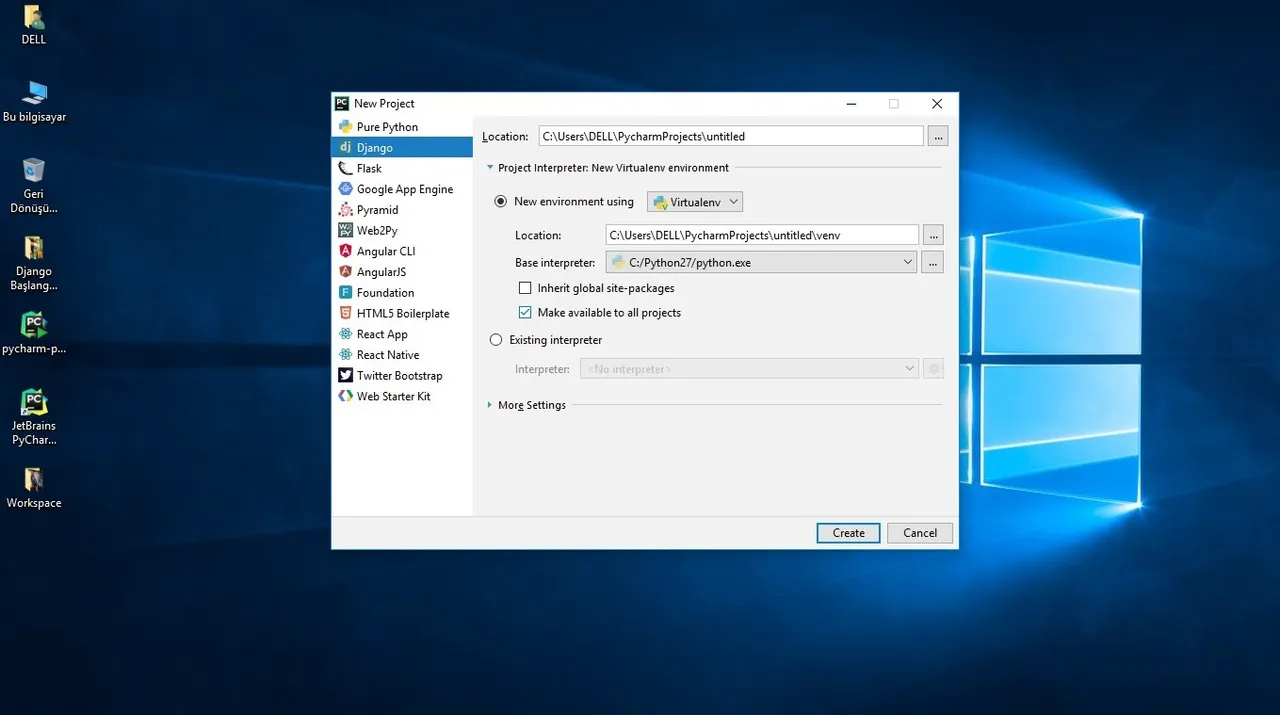Viewport: 1280px width, 715px height.
Task: Select the Workspace desktop folder
Action: pyautogui.click(x=34, y=479)
